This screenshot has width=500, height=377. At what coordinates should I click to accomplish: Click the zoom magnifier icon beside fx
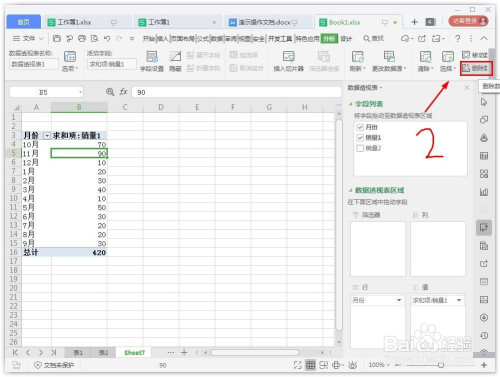(x=110, y=92)
